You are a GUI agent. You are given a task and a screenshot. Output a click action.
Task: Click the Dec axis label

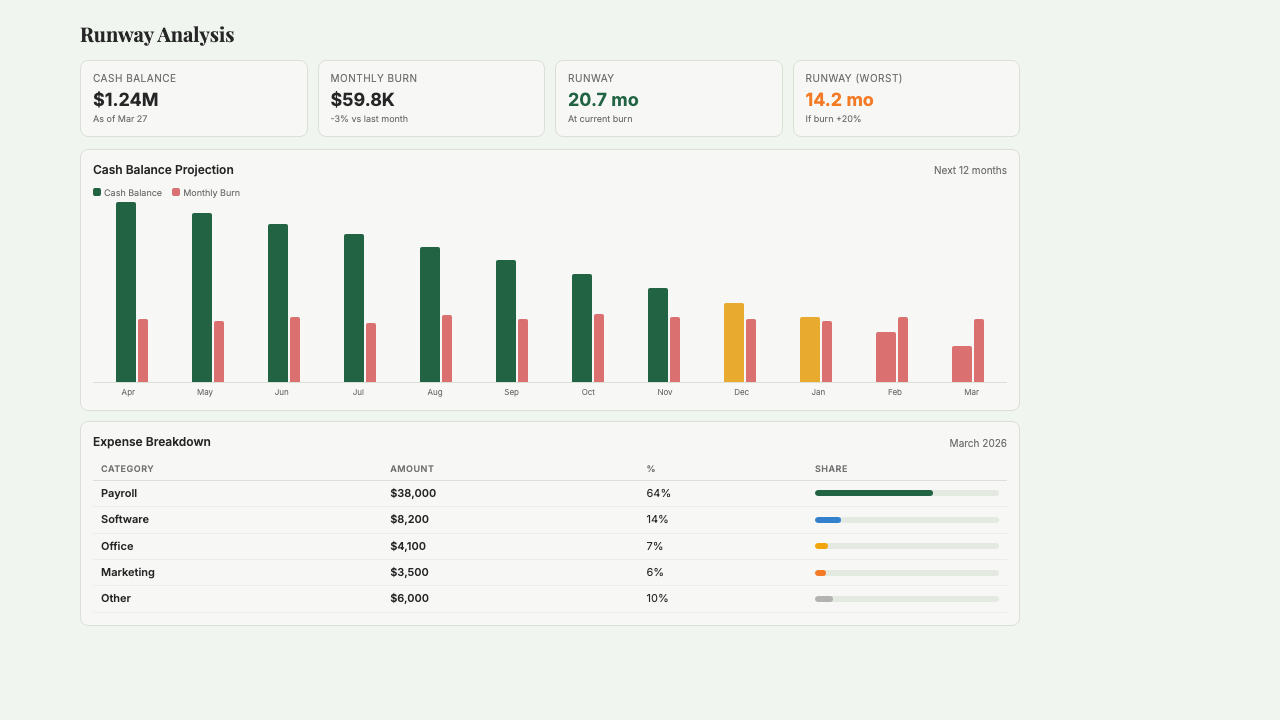click(741, 392)
